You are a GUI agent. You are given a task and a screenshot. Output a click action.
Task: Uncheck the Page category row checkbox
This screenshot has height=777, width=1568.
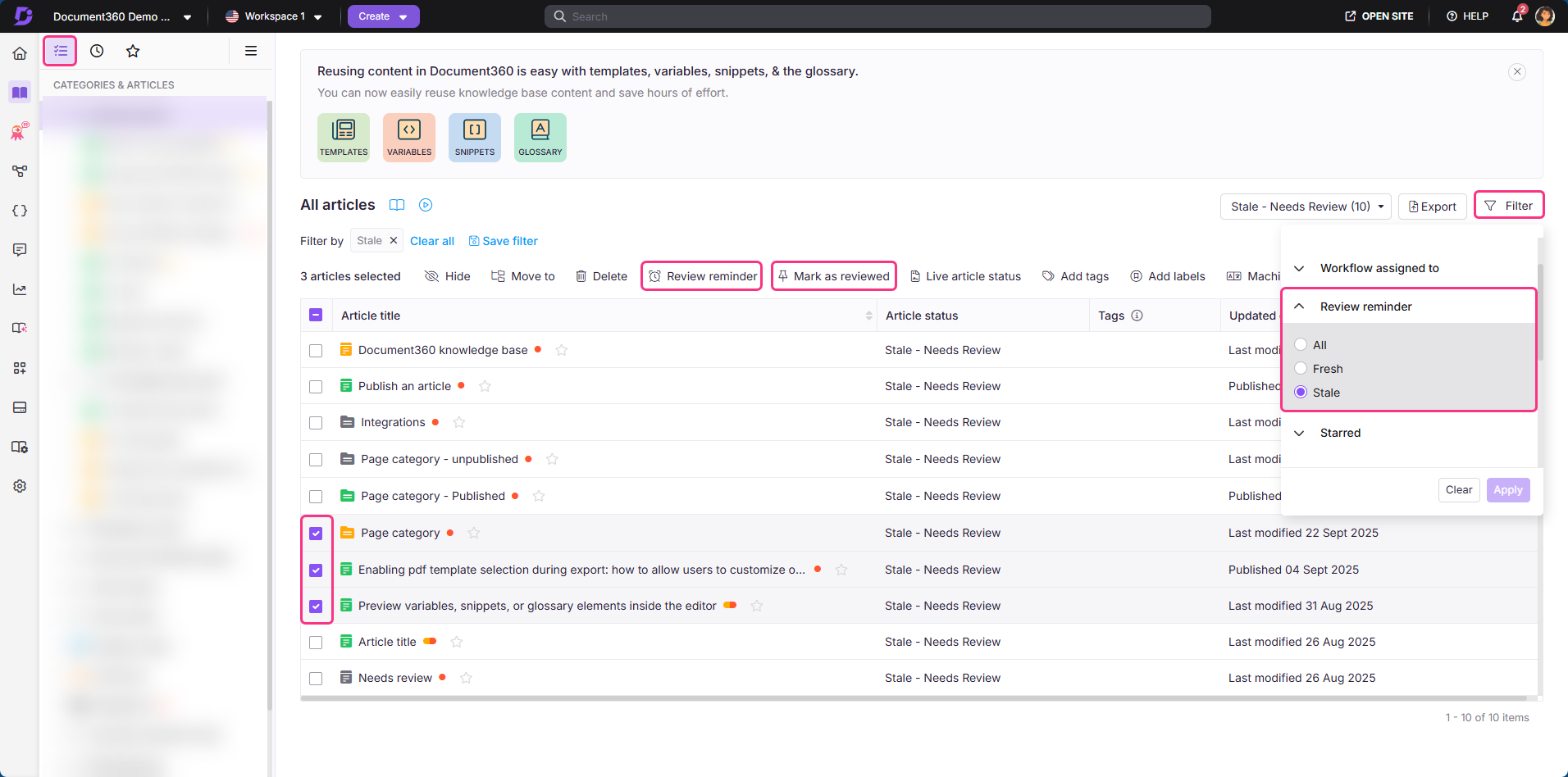coord(316,533)
